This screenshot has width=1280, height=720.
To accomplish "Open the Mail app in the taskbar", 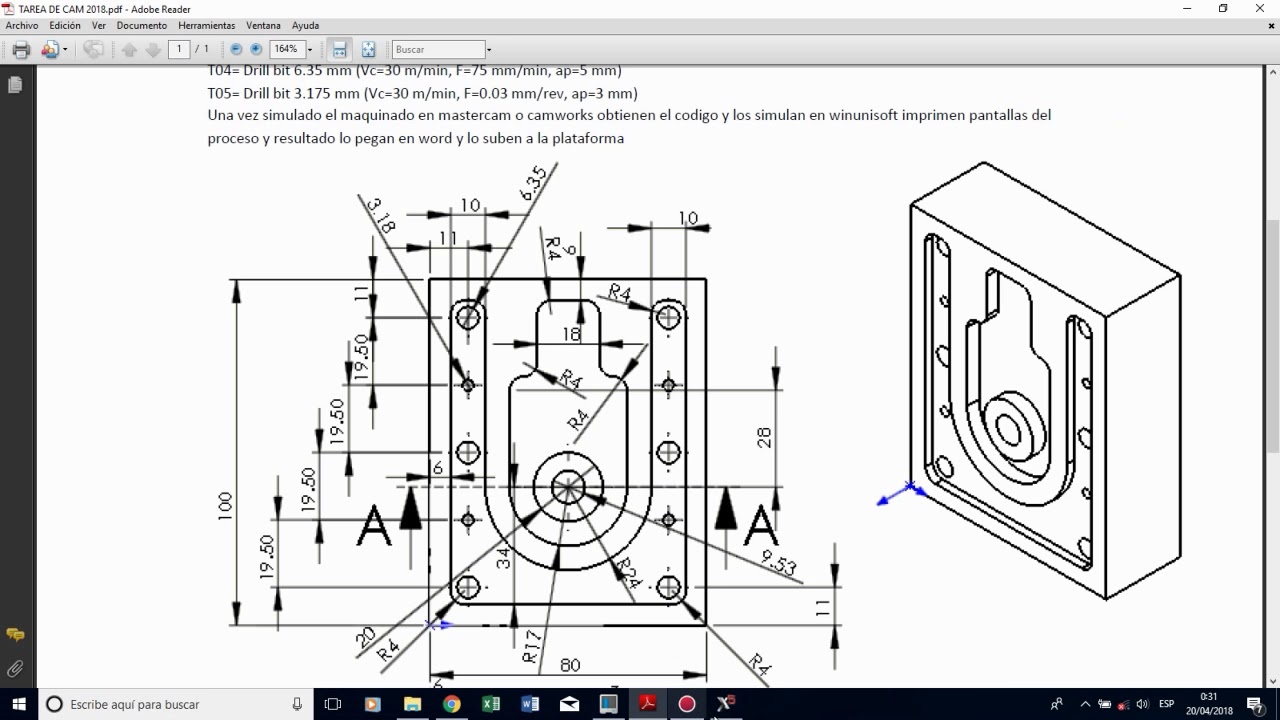I will 569,704.
